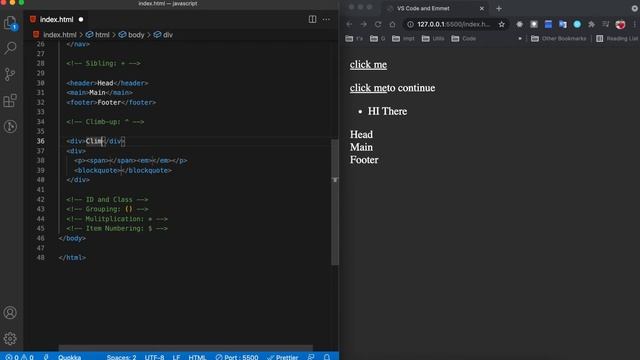Open the translate extension icon
Viewport: 640px width, 360px height.
pyautogui.click(x=563, y=24)
